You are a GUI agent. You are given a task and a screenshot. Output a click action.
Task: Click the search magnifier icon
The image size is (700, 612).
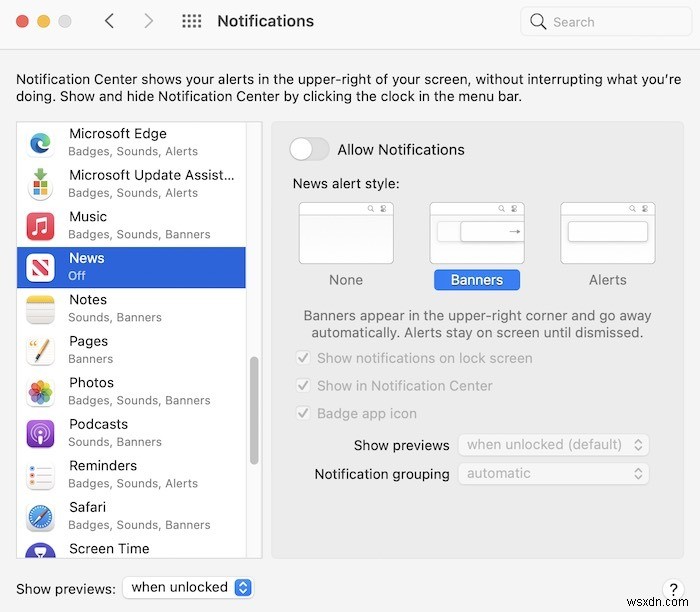(538, 21)
